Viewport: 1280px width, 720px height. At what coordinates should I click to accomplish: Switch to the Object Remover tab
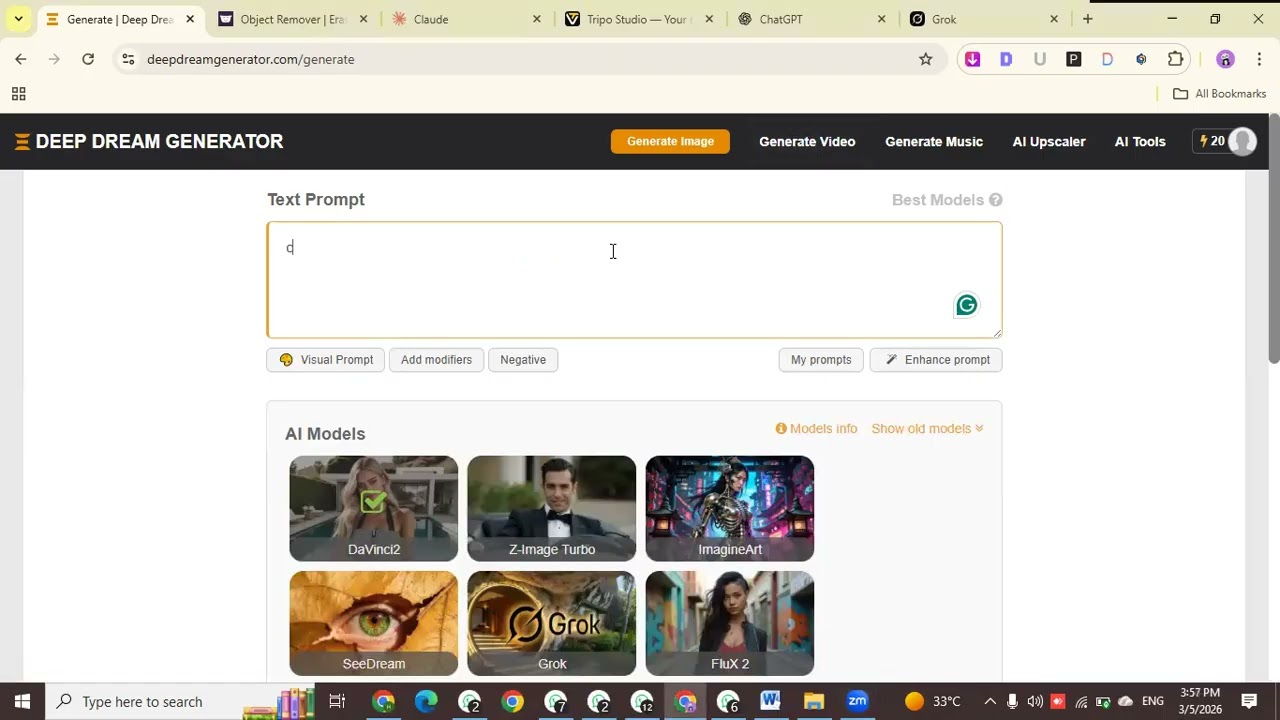pos(292,19)
